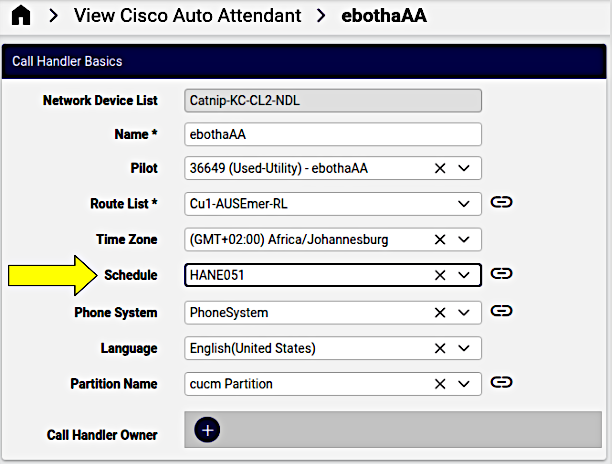Focus the Name input field
612x464 pixels.
(333, 135)
